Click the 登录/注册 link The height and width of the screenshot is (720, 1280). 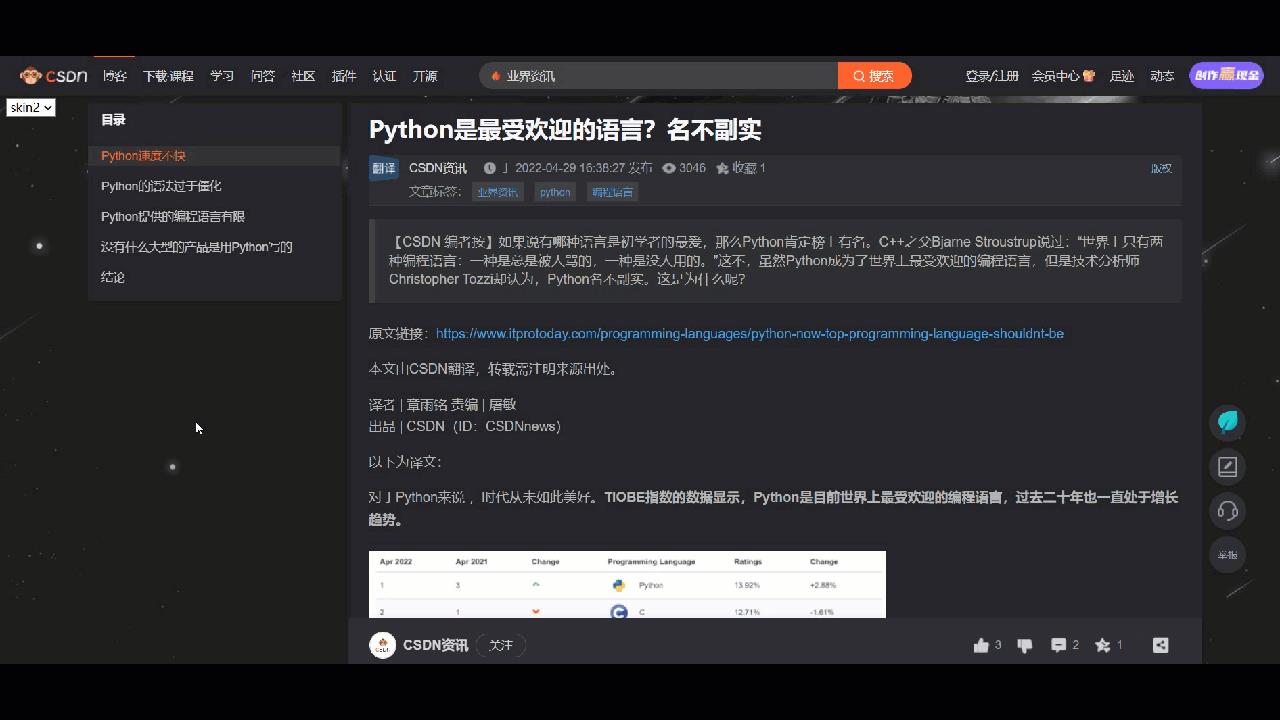(x=992, y=76)
